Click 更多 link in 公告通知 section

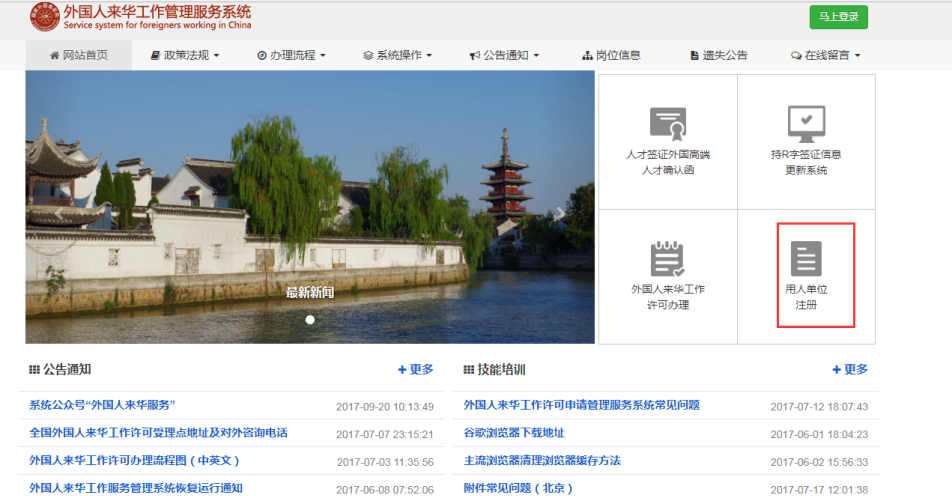[x=416, y=370]
